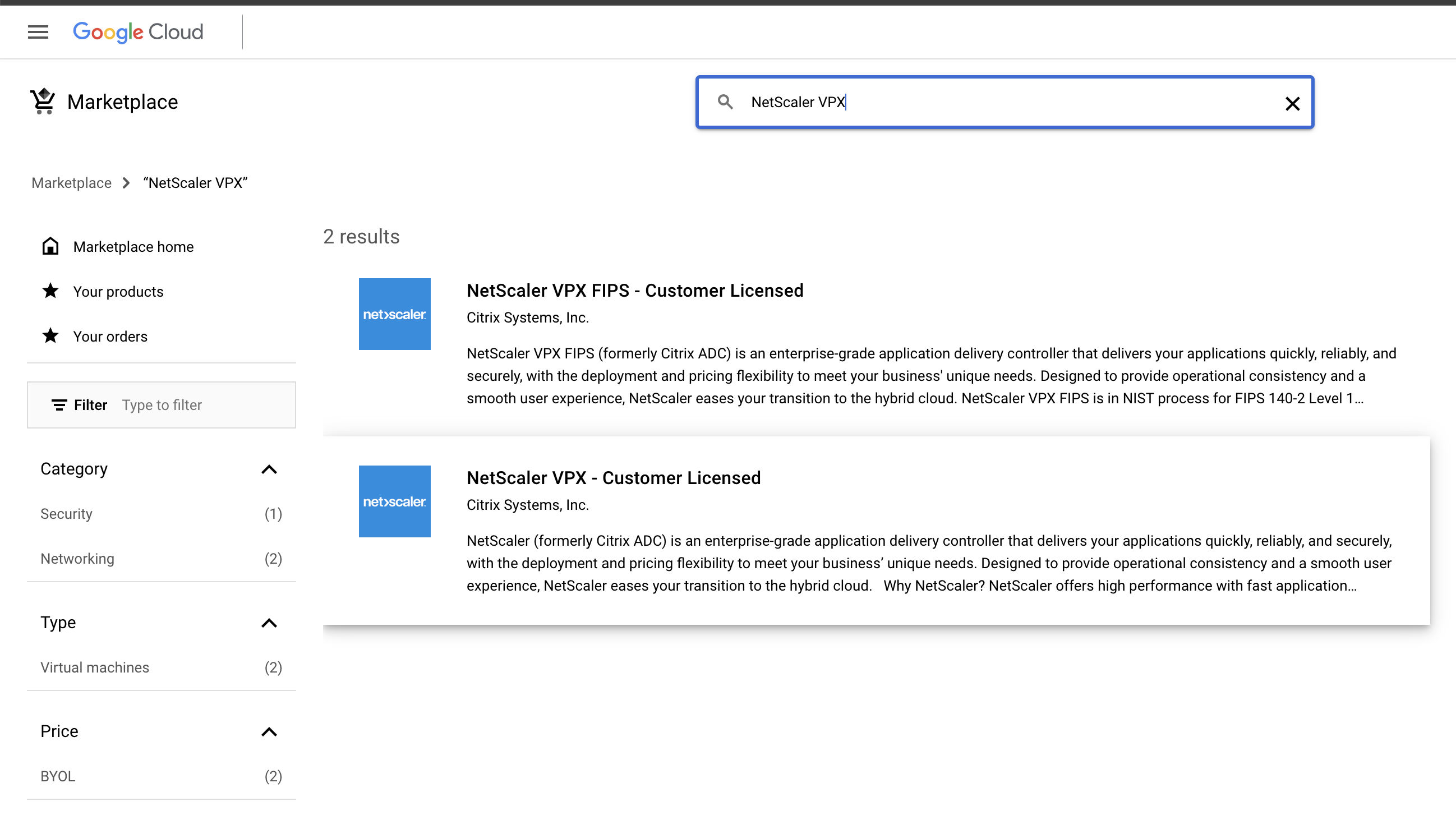Click the Marketplace shopping cart icon
This screenshot has width=1456, height=829.
point(43,102)
